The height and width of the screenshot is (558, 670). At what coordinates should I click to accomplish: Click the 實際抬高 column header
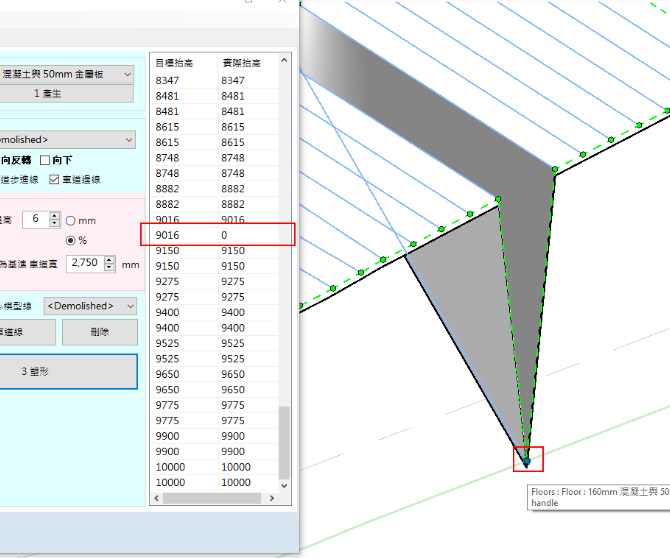[x=242, y=63]
